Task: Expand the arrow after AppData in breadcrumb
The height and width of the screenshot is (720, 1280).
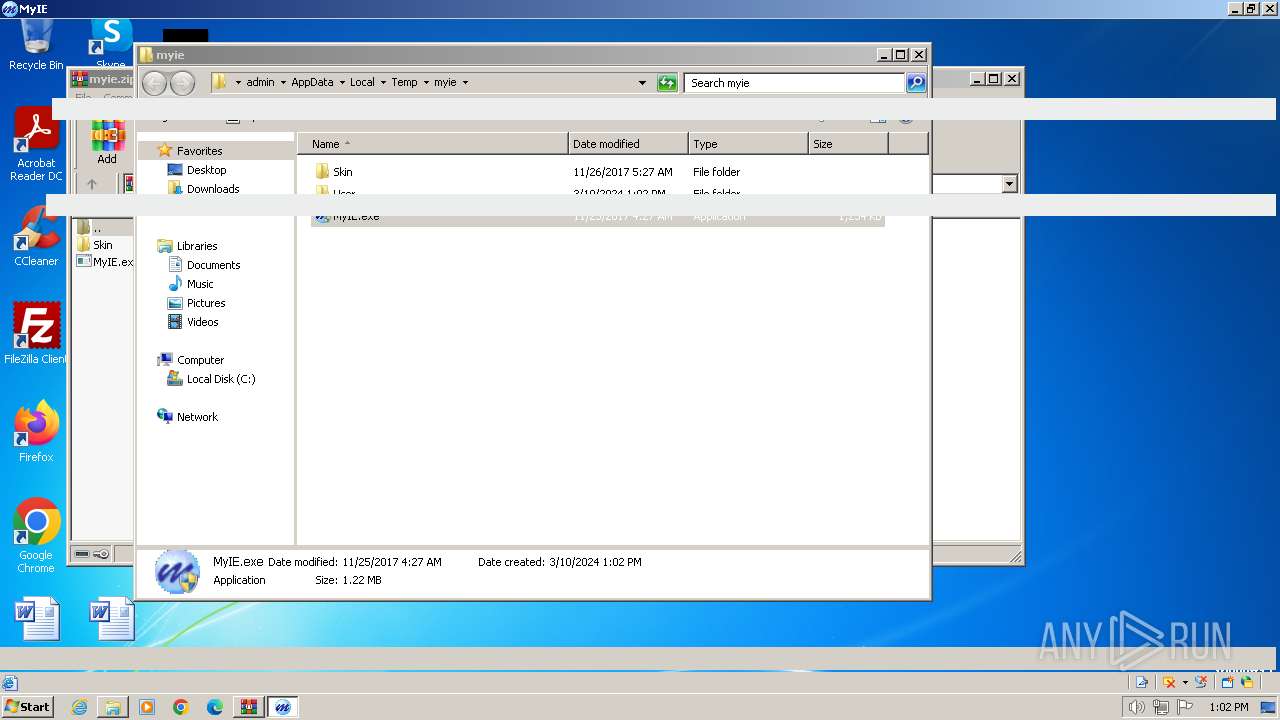Action: click(x=342, y=82)
